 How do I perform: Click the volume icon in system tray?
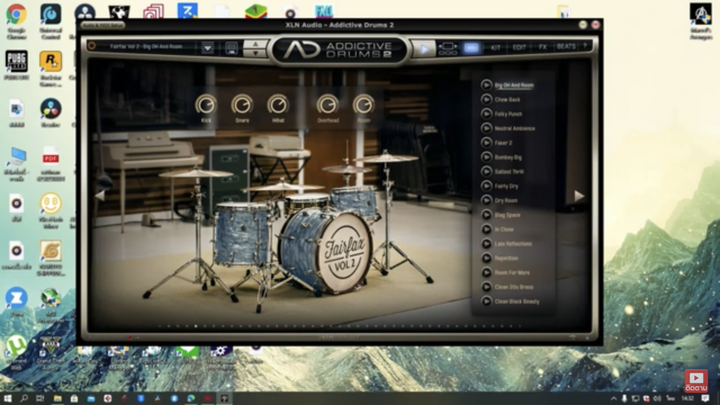click(x=657, y=399)
